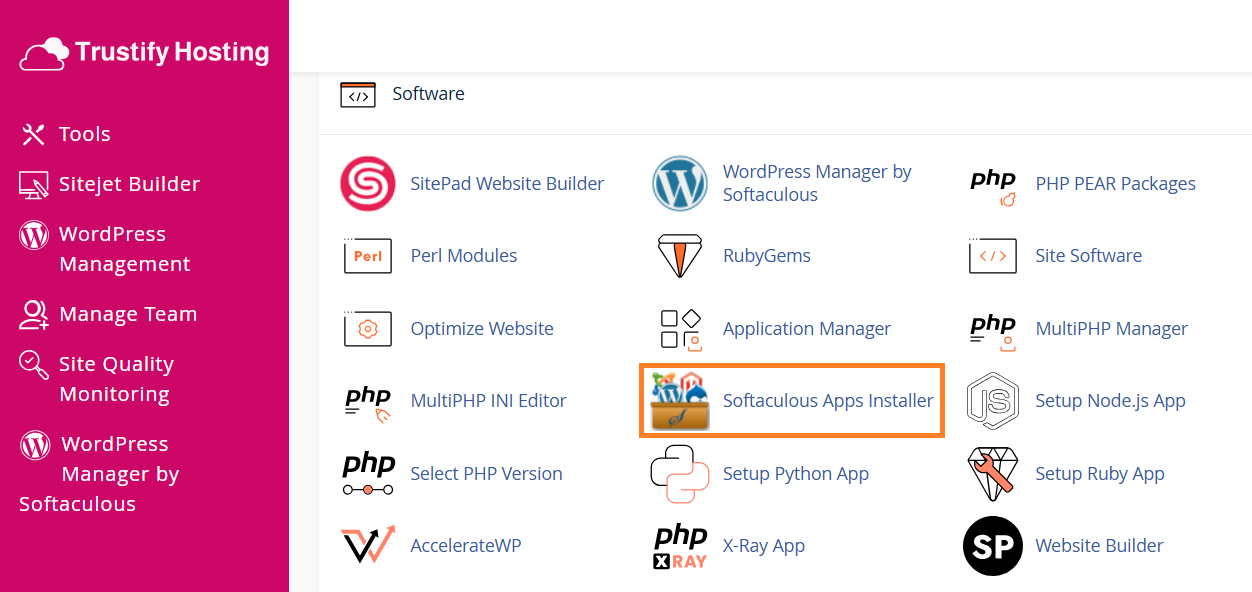Open WordPress Manager by Softaculous in Software section
The height and width of the screenshot is (592, 1252).
pos(817,183)
